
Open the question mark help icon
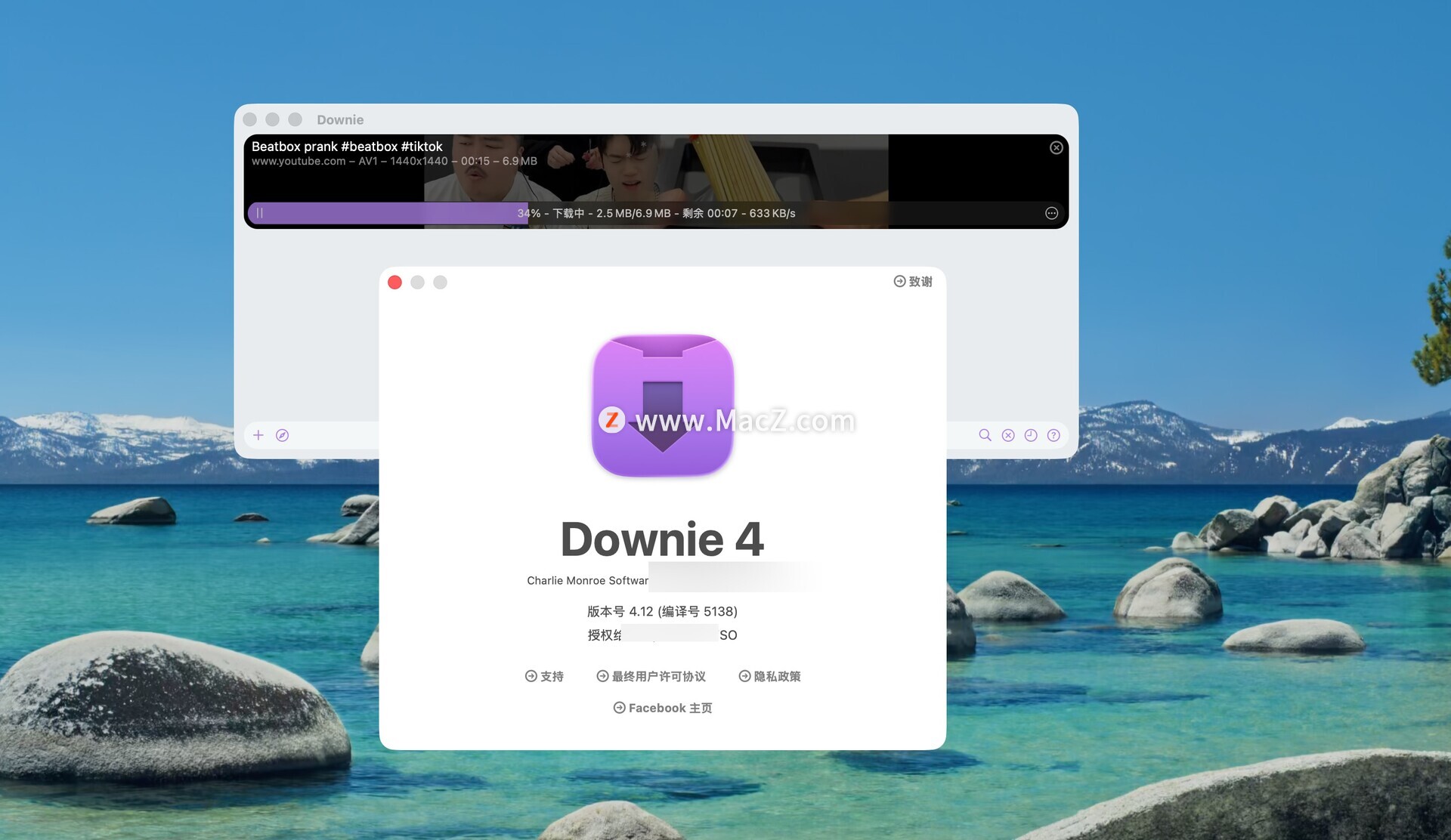tap(1053, 435)
